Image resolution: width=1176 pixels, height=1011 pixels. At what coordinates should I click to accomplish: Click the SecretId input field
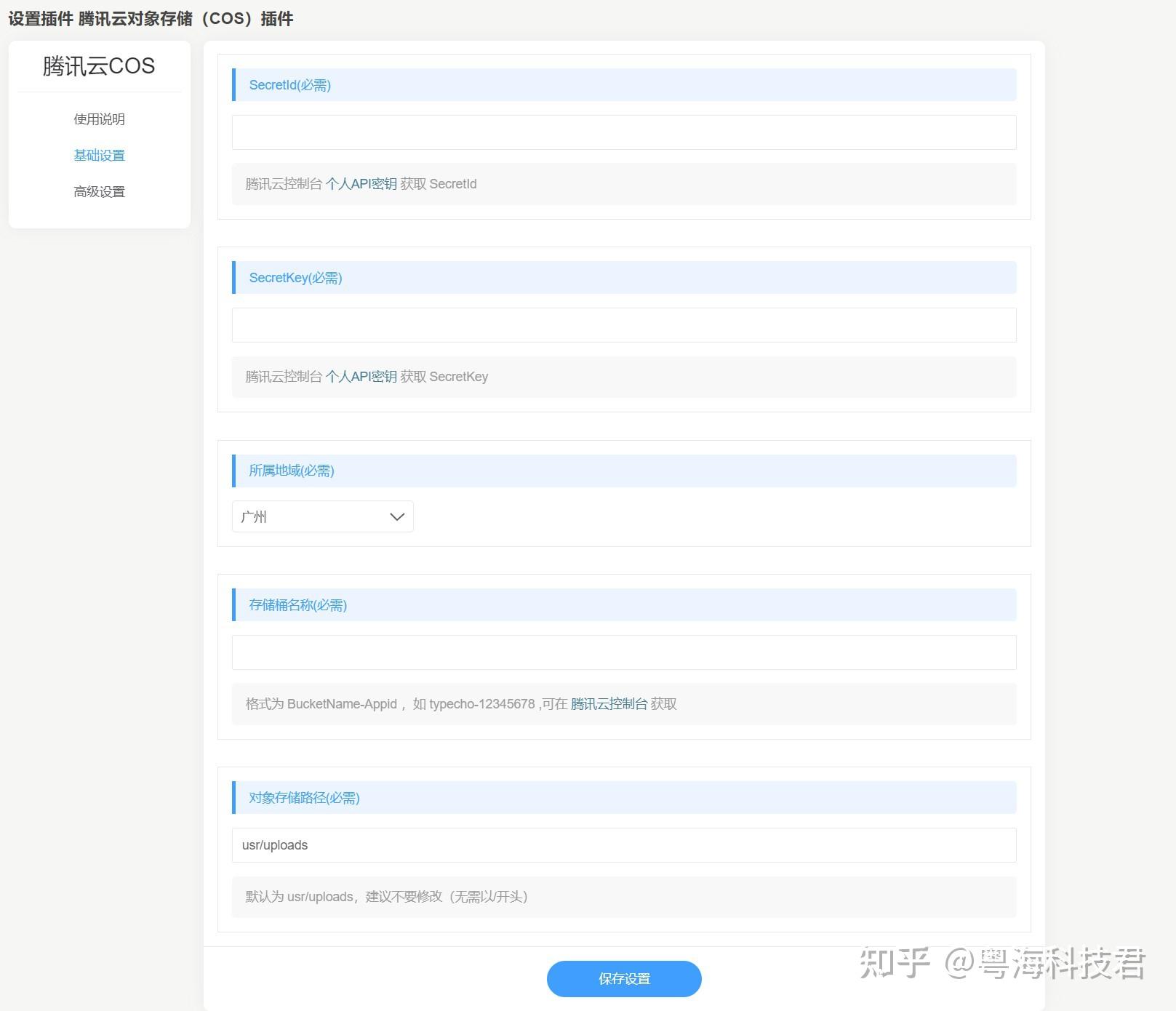pos(624,132)
